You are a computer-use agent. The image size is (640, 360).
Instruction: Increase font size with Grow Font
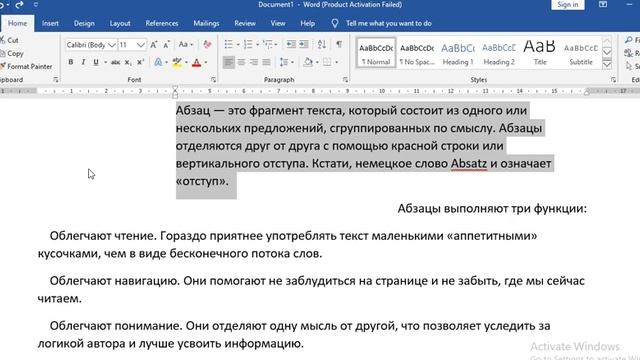[154, 44]
